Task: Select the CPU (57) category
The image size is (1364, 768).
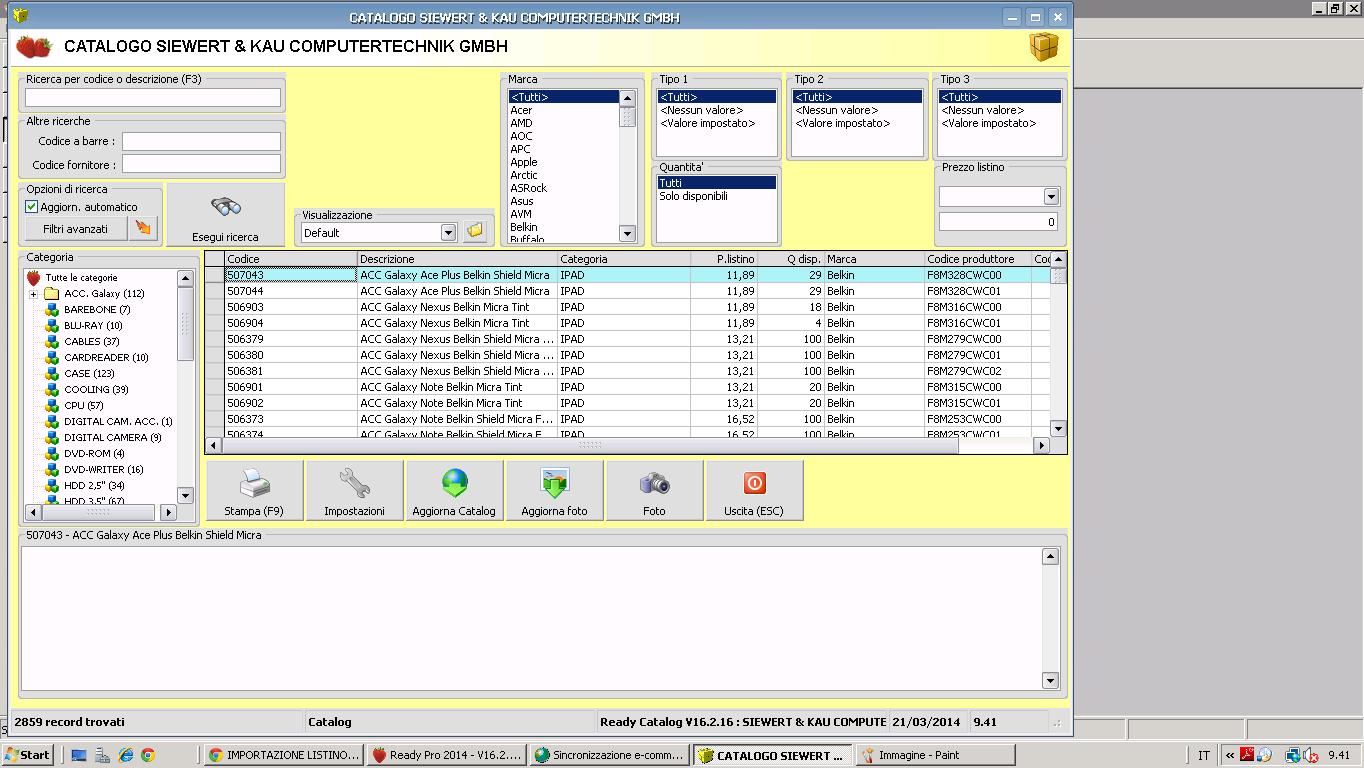Action: (x=83, y=406)
